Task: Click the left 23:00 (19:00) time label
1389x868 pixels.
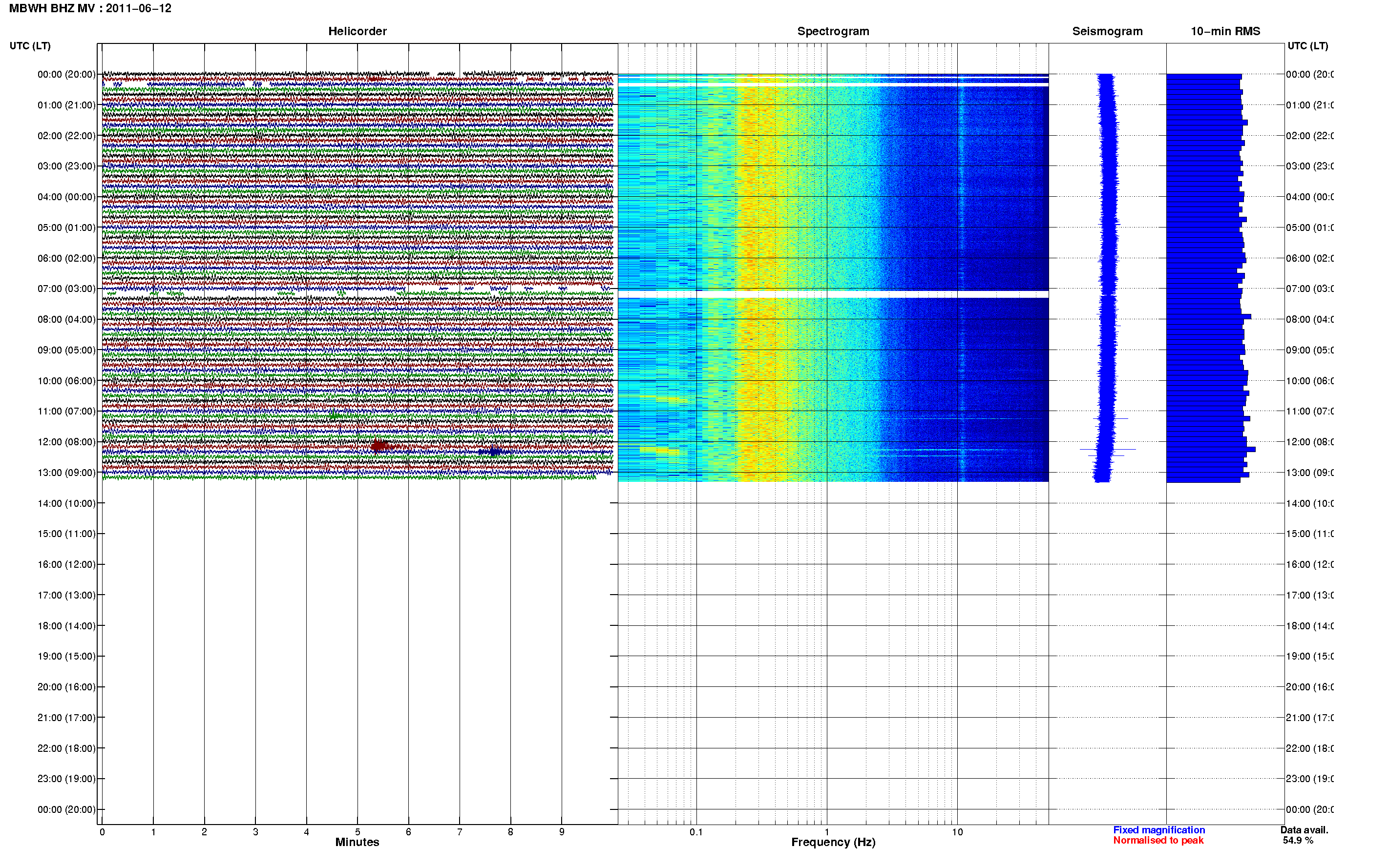Action: (x=66, y=779)
